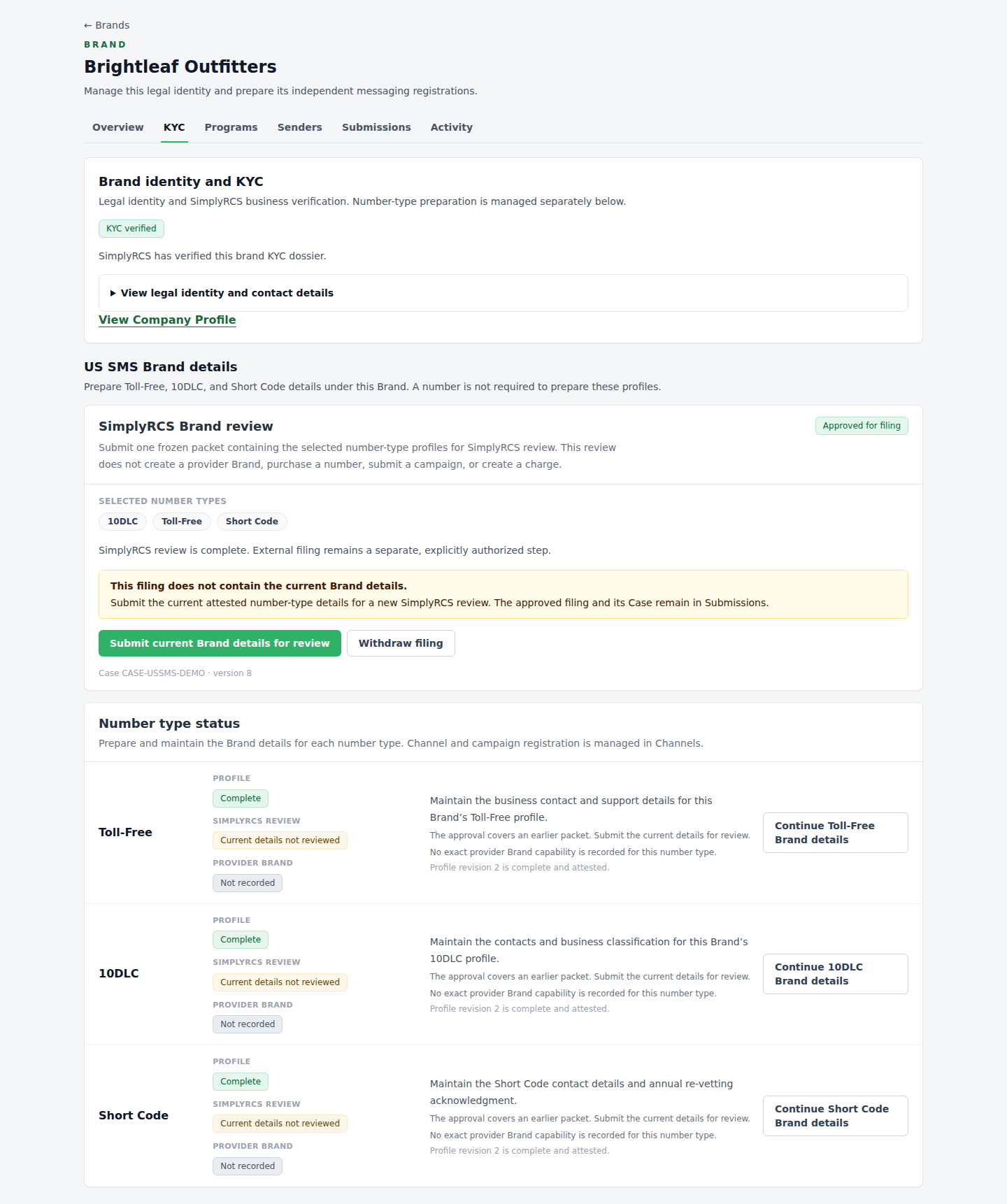This screenshot has height=1204, width=1007.
Task: Click the Complete badge in the Toll-Free row
Action: click(241, 798)
